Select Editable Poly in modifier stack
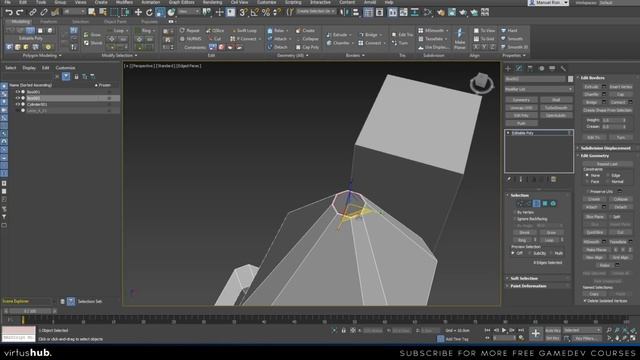The height and width of the screenshot is (360, 640). (x=538, y=133)
